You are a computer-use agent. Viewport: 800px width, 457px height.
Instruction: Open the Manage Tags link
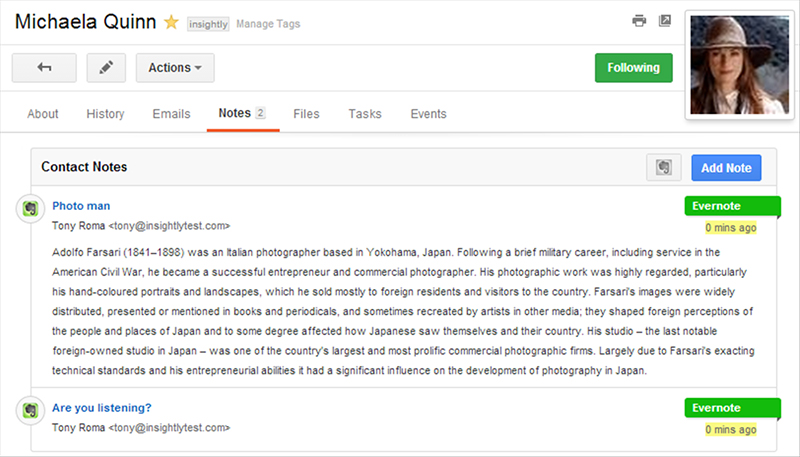(x=268, y=23)
